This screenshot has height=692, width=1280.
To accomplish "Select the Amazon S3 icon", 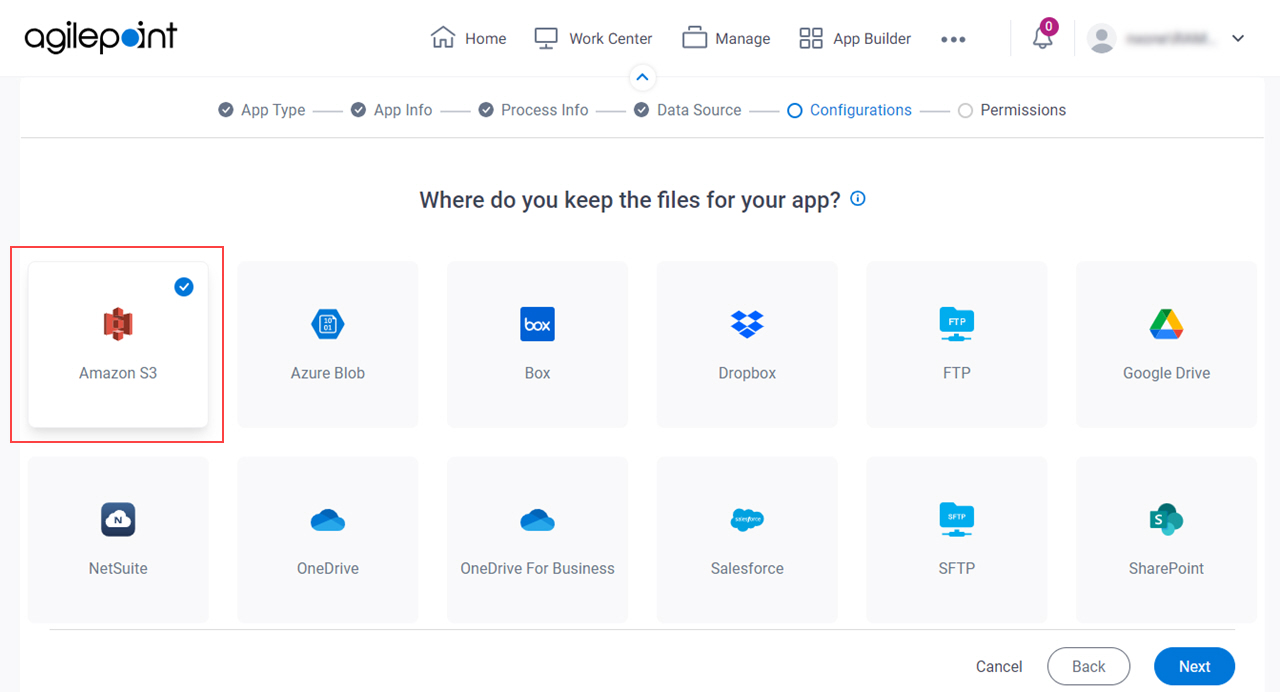I will coord(118,324).
